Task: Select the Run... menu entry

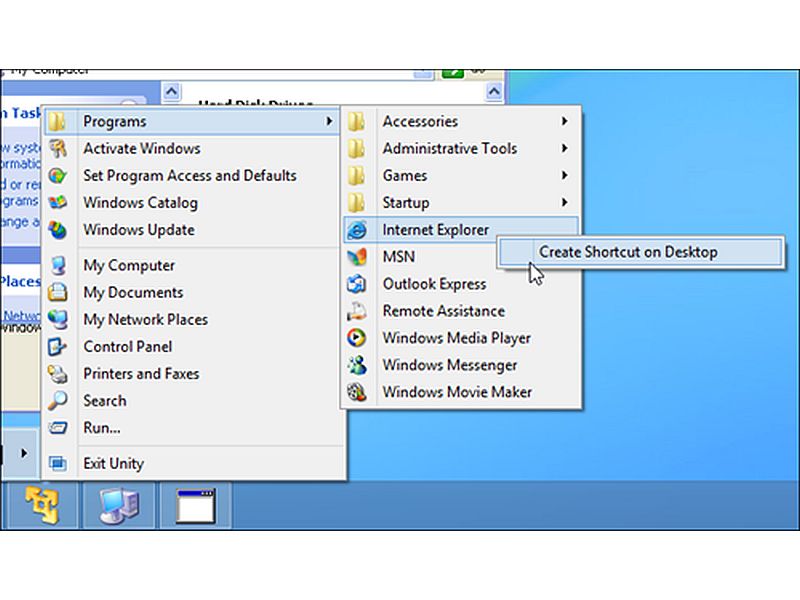Action: (194, 428)
